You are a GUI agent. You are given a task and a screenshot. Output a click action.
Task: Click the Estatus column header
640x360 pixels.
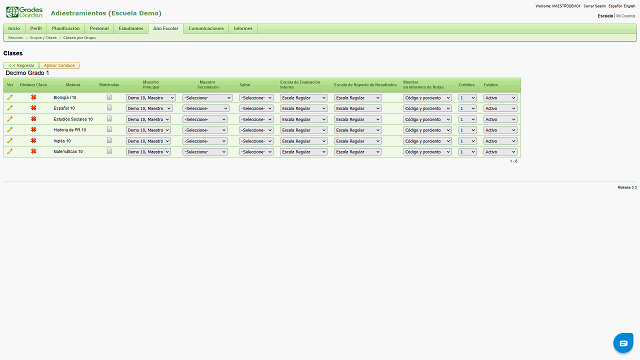point(491,85)
